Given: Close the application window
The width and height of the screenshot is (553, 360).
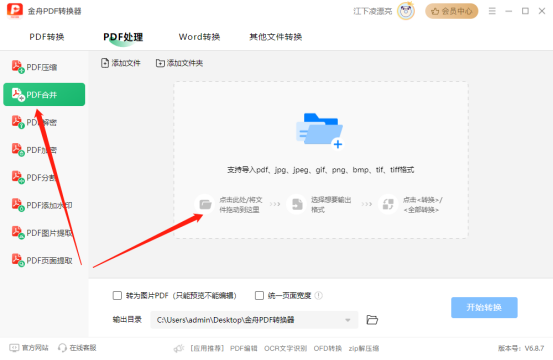Looking at the screenshot, I should click(542, 11).
